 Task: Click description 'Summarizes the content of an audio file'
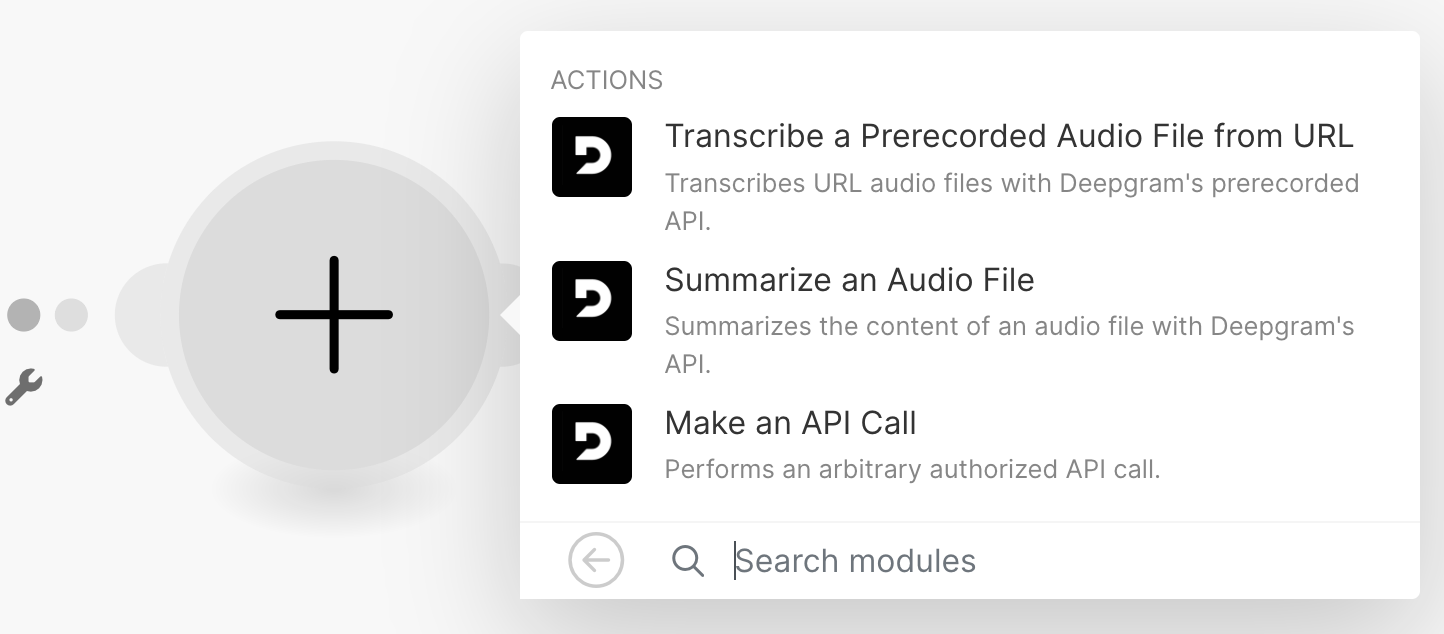pos(1009,327)
